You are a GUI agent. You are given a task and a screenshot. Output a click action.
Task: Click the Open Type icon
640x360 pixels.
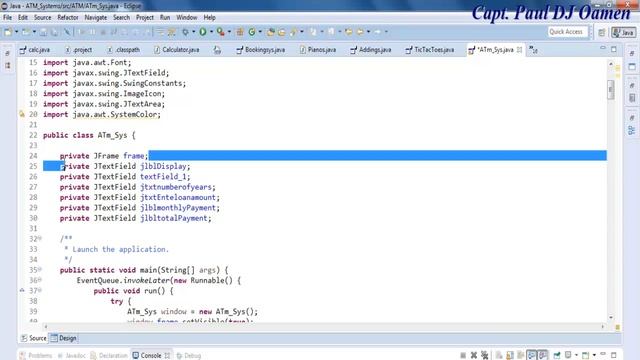tap(270, 32)
